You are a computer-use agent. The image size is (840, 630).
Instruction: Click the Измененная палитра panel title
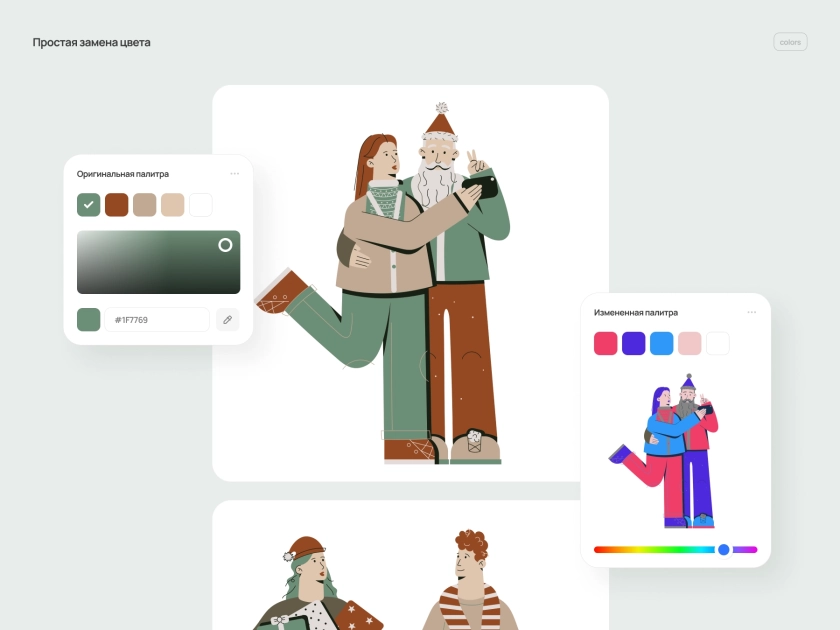[x=636, y=312]
